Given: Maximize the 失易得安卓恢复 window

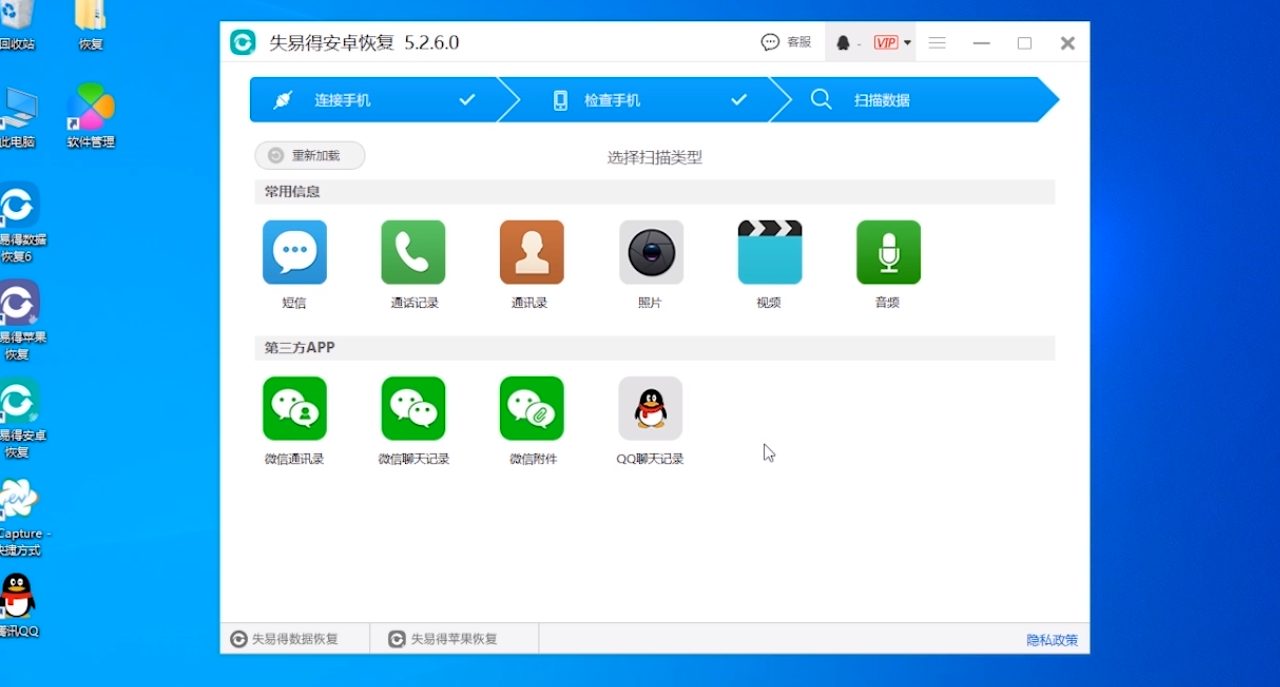Looking at the screenshot, I should (1025, 43).
